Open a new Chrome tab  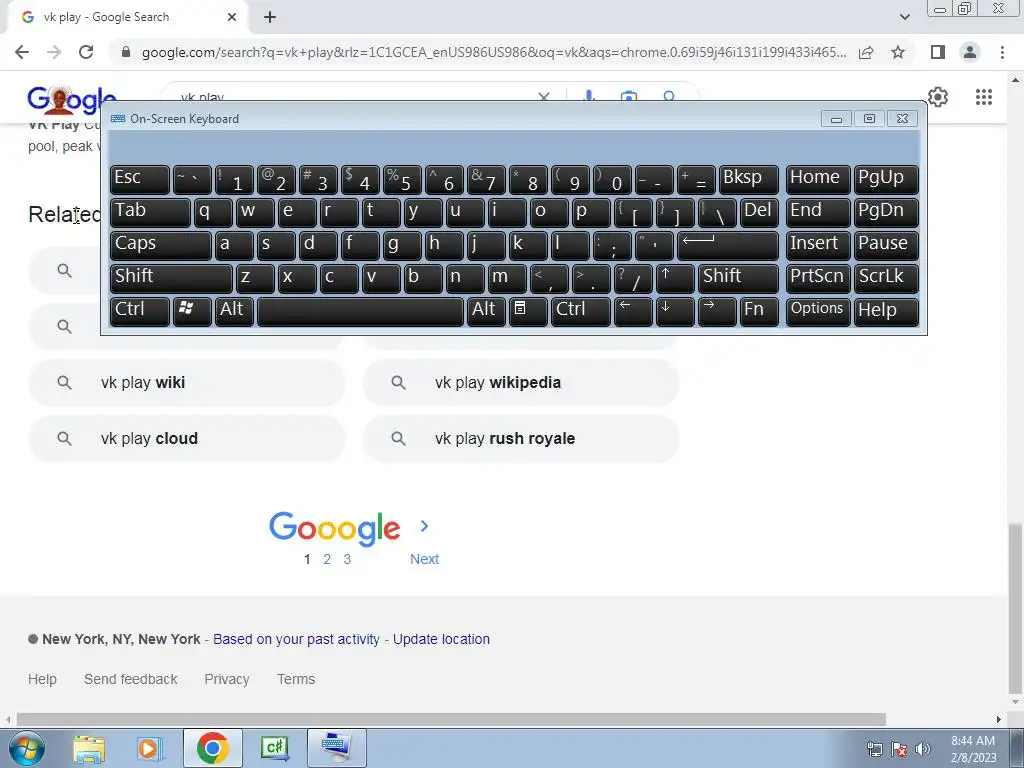270,18
